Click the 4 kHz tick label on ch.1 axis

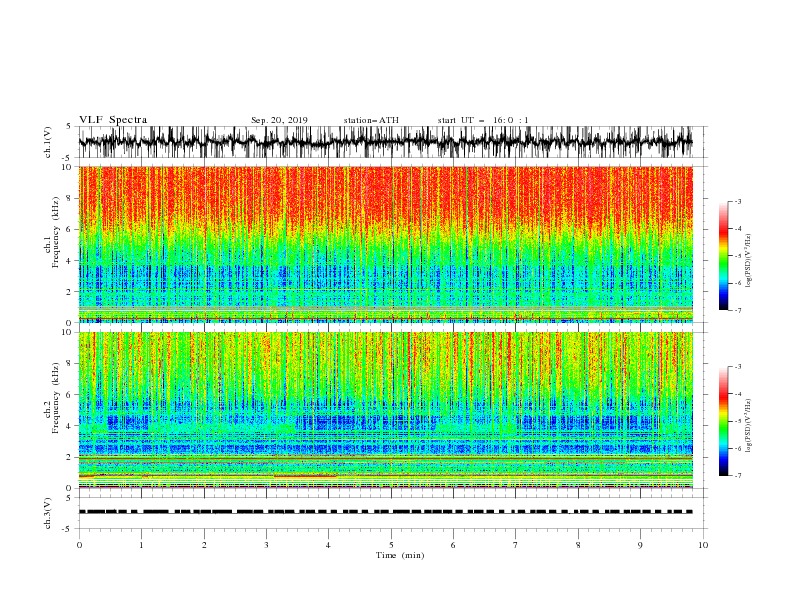[69, 261]
